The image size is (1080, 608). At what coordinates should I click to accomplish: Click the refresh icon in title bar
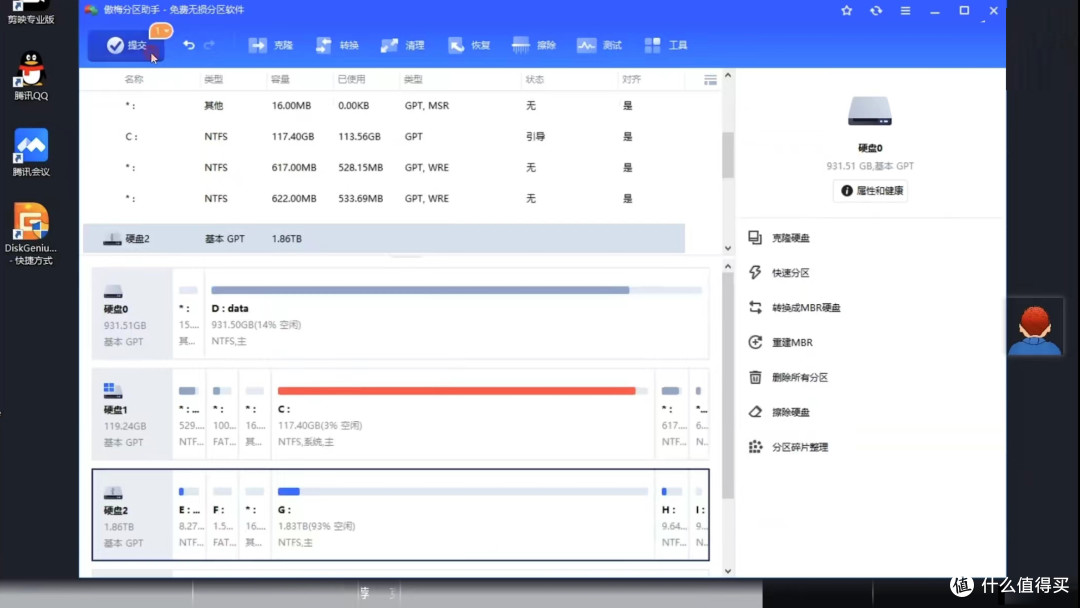(x=876, y=10)
